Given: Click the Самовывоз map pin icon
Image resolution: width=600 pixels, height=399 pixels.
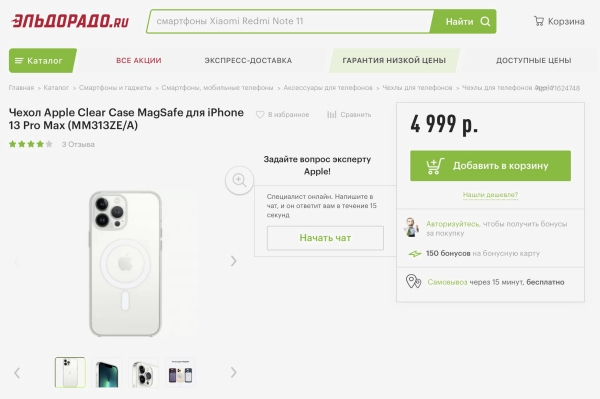Looking at the screenshot, I should pos(413,282).
